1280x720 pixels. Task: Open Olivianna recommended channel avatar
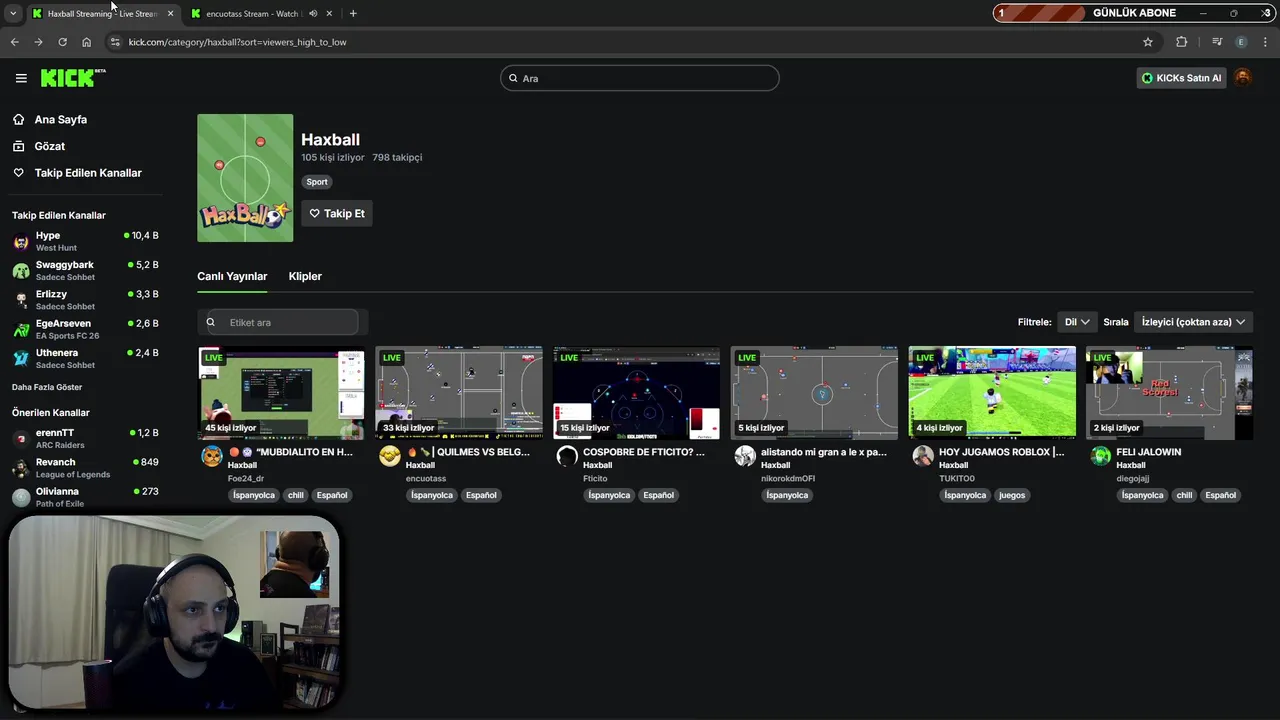[21, 497]
